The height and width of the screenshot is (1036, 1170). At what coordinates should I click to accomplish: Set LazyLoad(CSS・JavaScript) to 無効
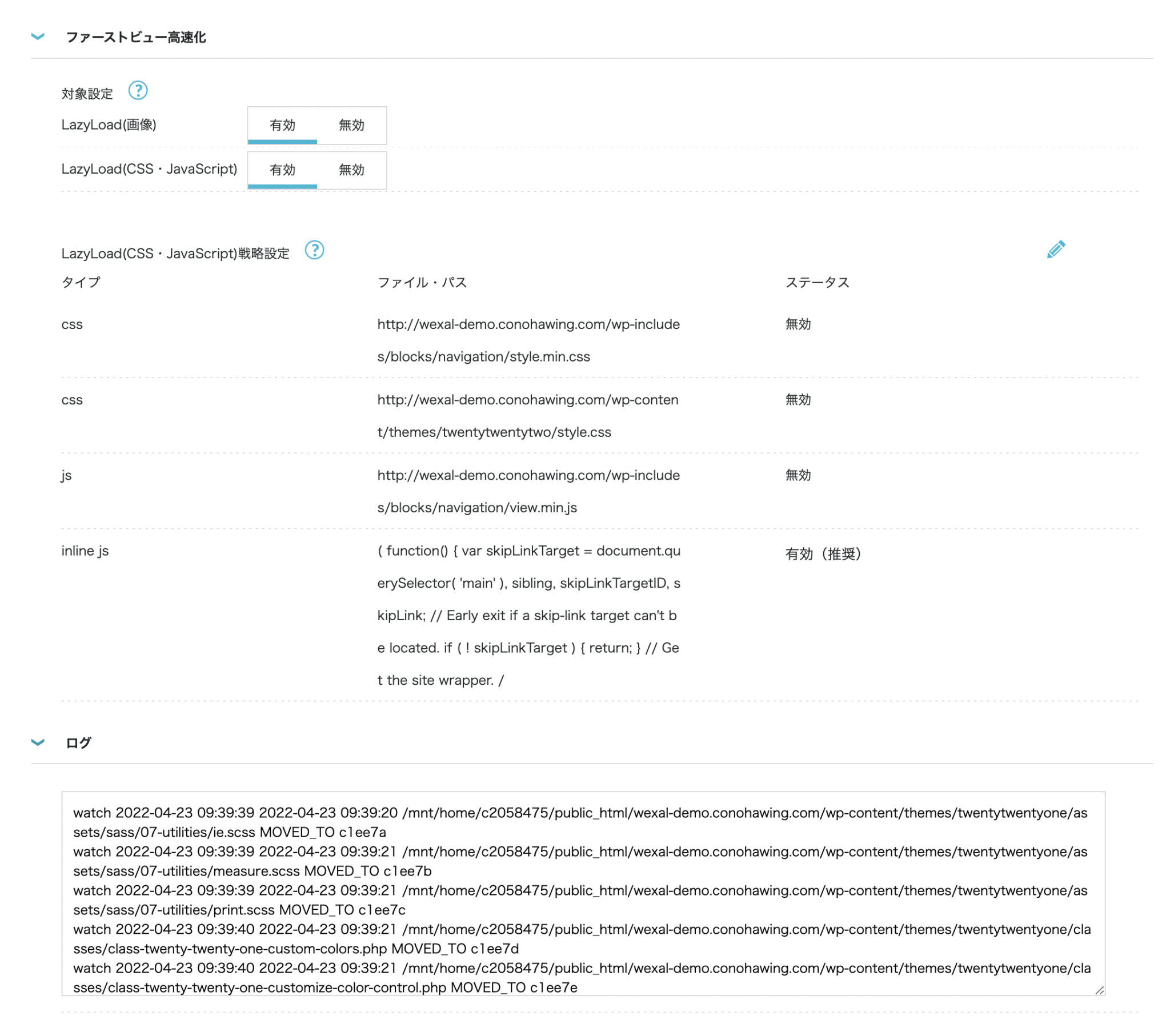(x=351, y=170)
